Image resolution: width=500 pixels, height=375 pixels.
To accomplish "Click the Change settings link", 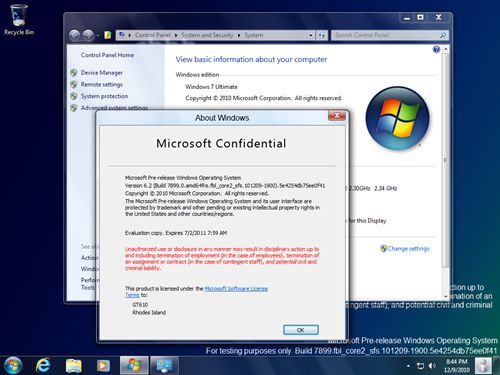I will 408,249.
